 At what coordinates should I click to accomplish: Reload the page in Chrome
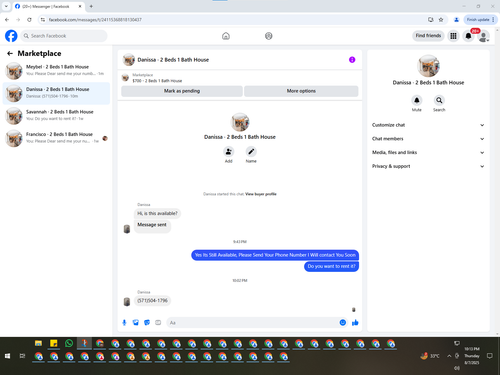[29, 20]
